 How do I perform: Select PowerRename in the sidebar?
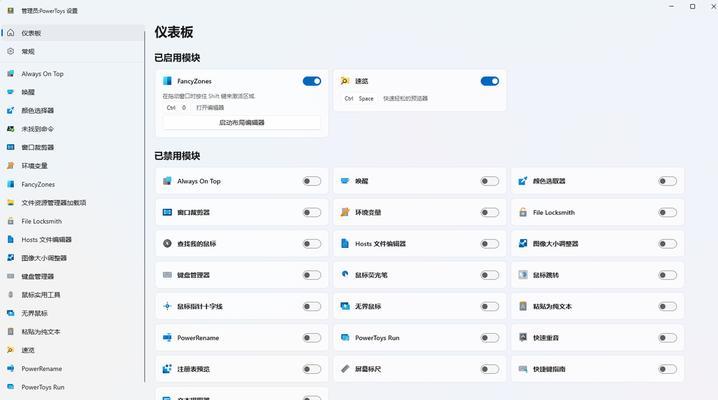pyautogui.click(x=72, y=368)
